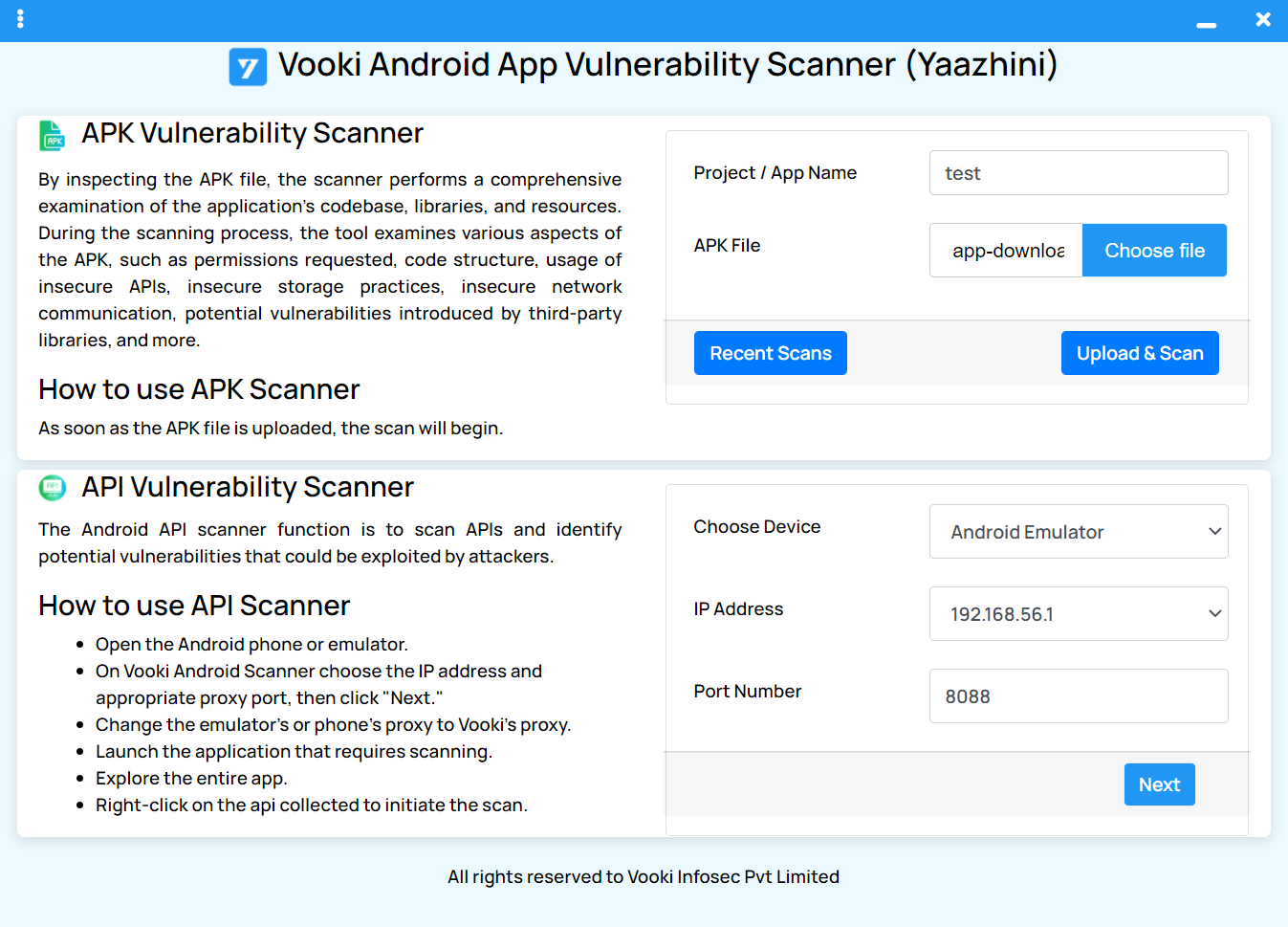Image resolution: width=1288 pixels, height=927 pixels.
Task: Open the three-dot menu in title bar
Action: (20, 19)
